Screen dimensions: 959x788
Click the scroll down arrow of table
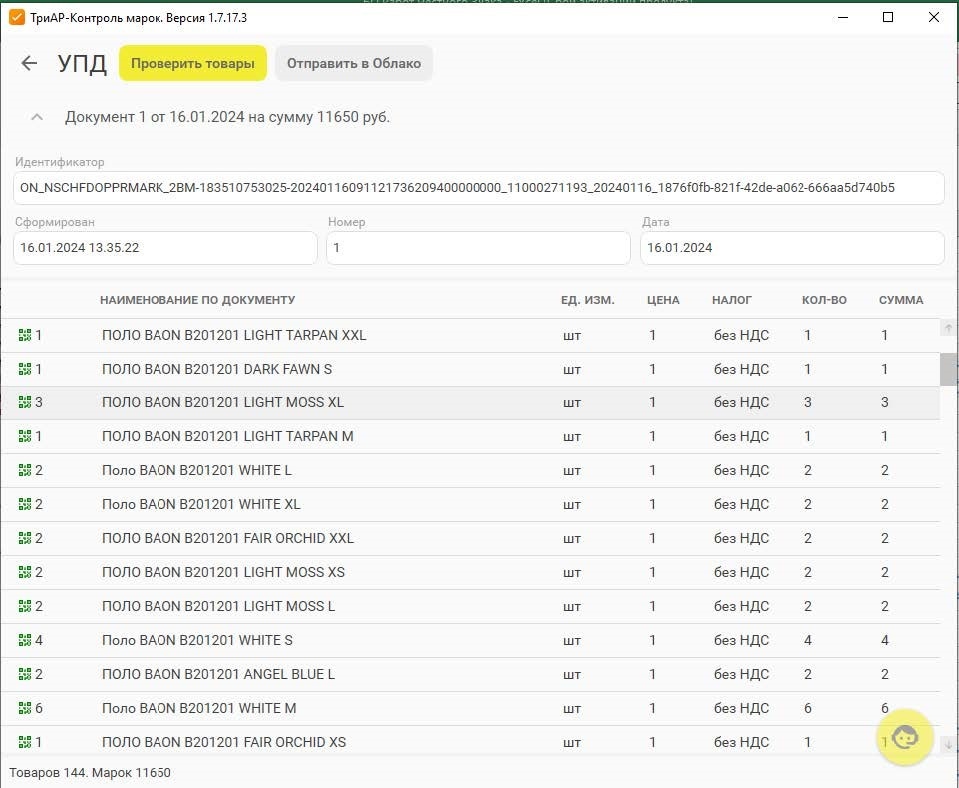pos(948,745)
